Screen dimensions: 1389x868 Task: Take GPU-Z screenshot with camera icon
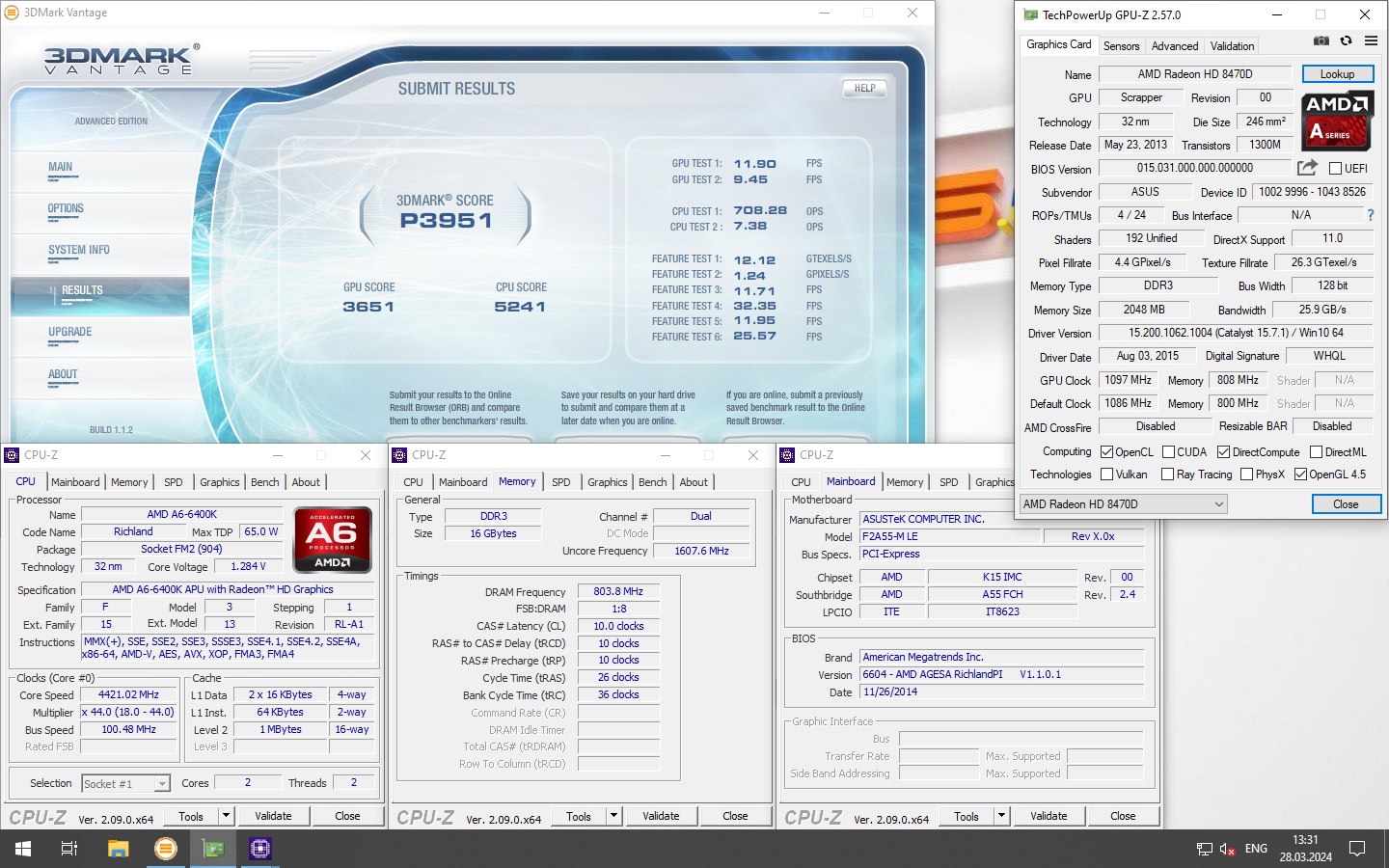[1321, 41]
